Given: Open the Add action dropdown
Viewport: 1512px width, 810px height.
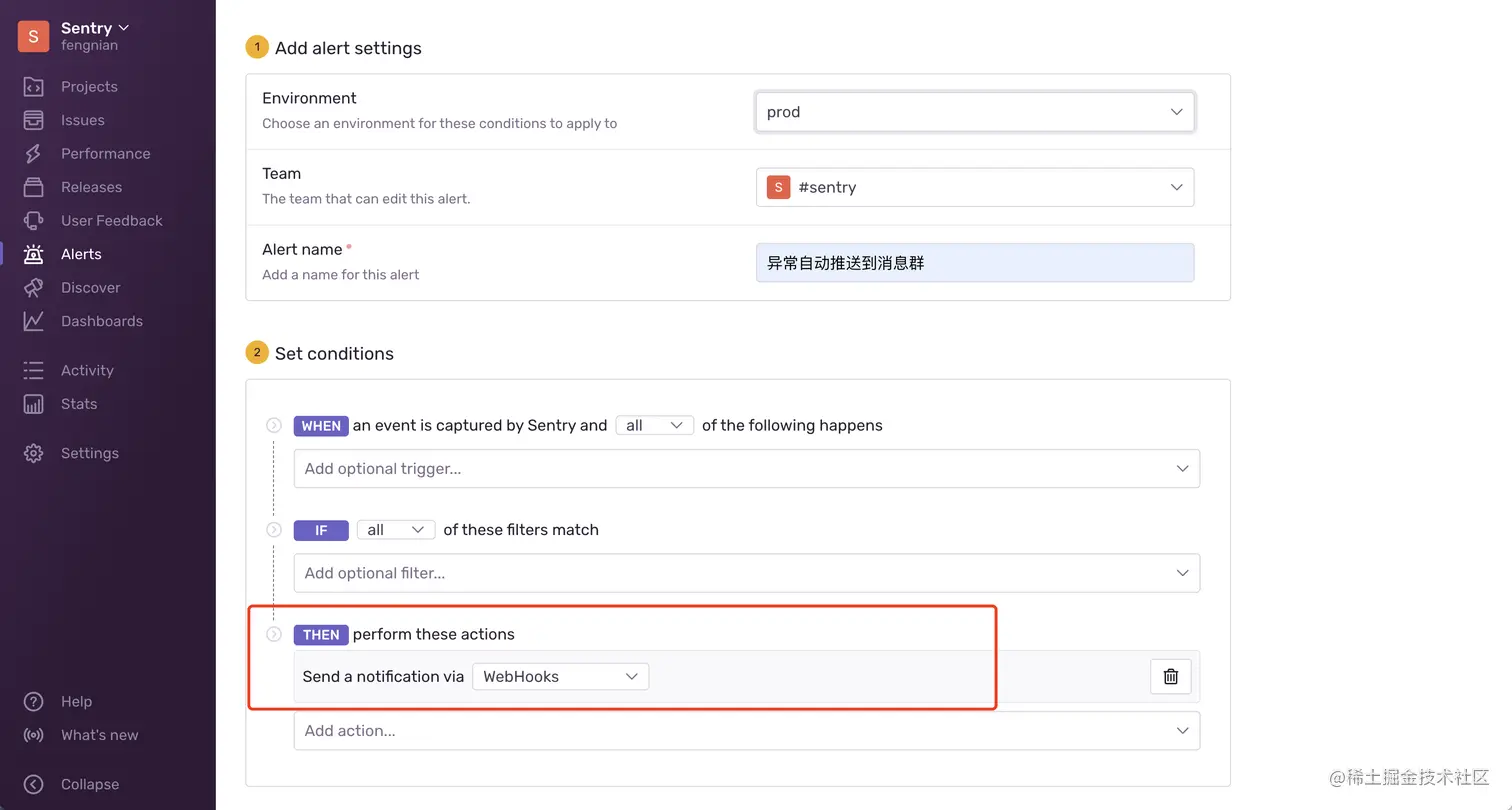Looking at the screenshot, I should click(x=747, y=731).
